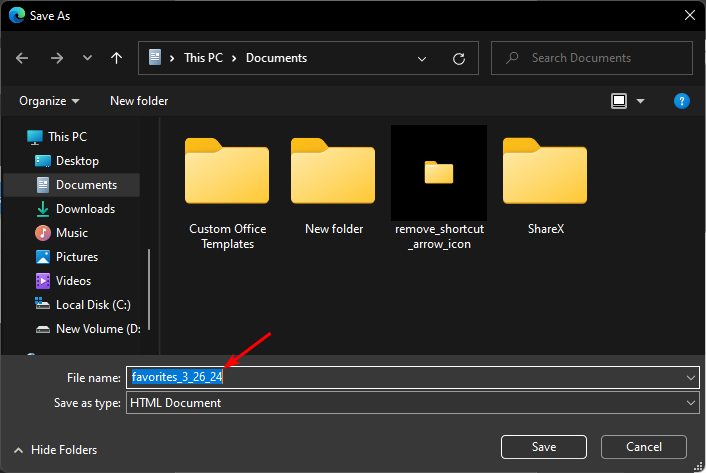Click the Music note icon in sidebar

(x=43, y=233)
